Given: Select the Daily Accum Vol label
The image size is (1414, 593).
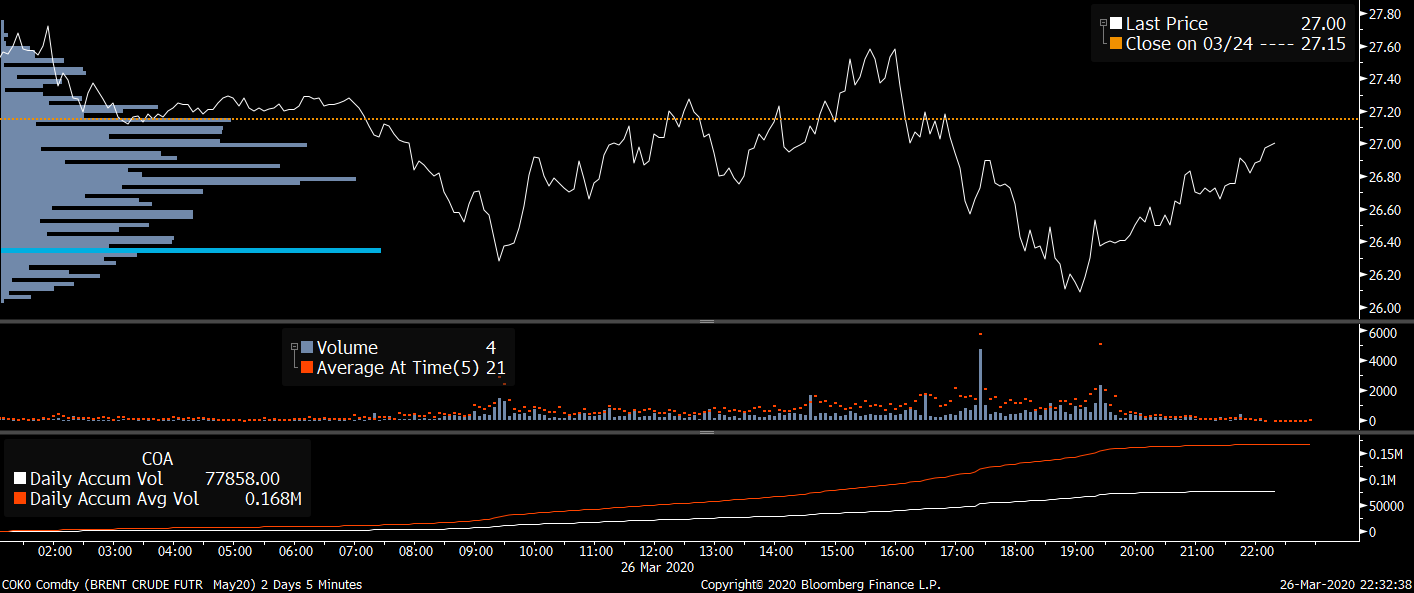Looking at the screenshot, I should (x=96, y=479).
